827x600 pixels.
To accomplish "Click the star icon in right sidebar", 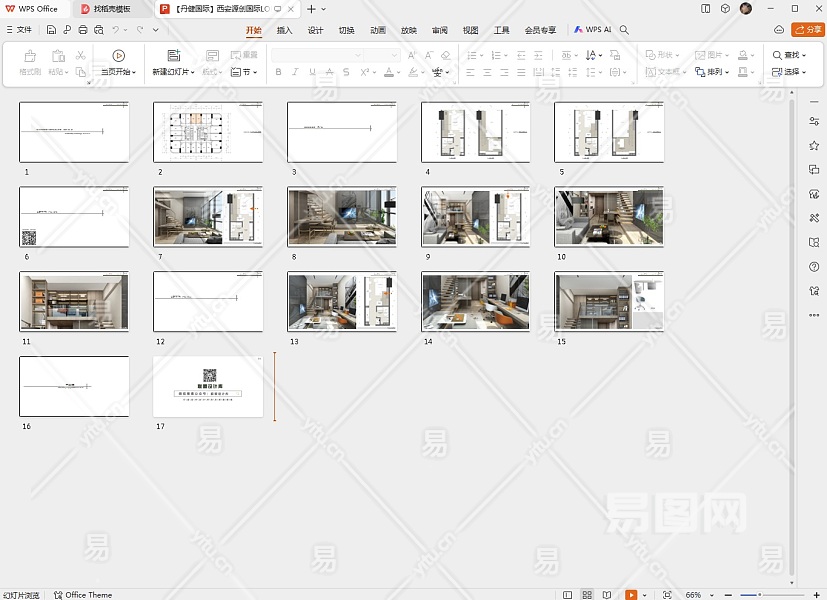I will [x=814, y=145].
